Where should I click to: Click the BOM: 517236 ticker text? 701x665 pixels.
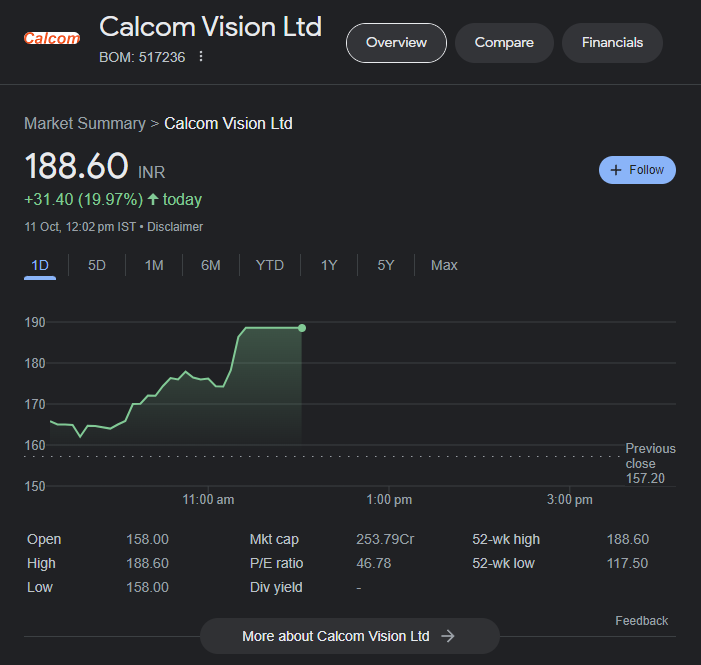click(x=142, y=57)
